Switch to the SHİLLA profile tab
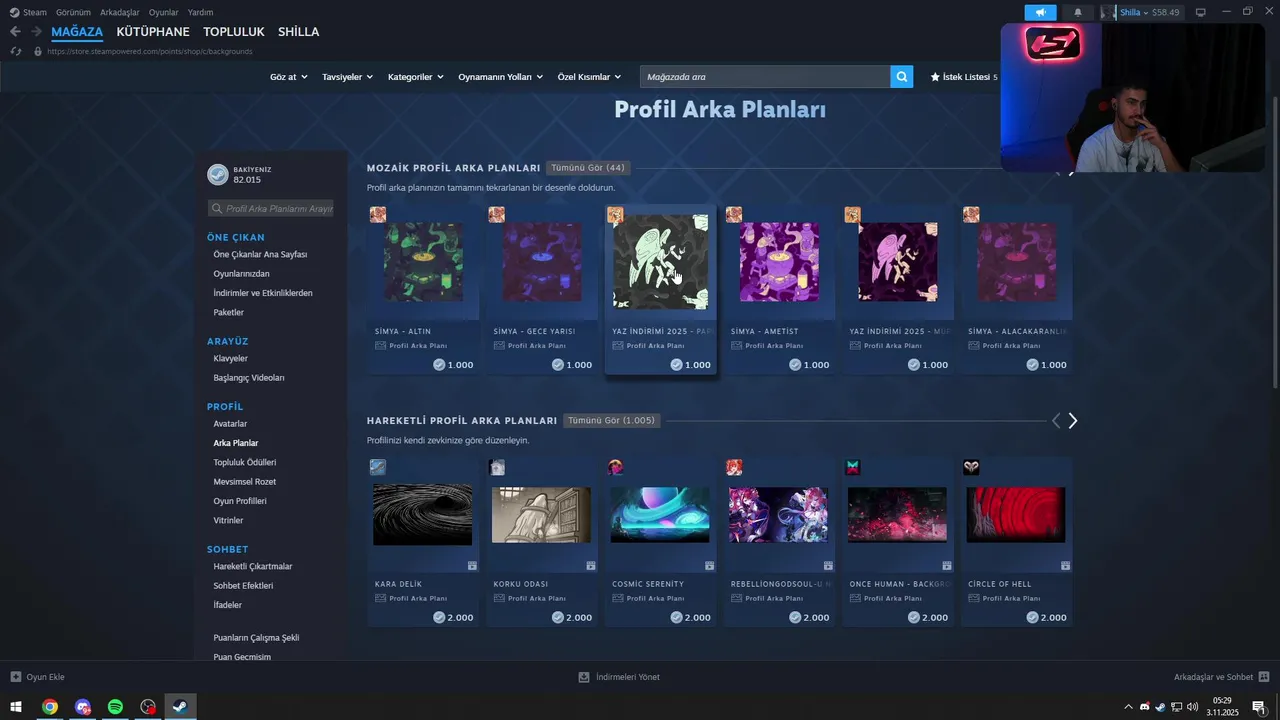This screenshot has height=720, width=1280. tap(299, 32)
